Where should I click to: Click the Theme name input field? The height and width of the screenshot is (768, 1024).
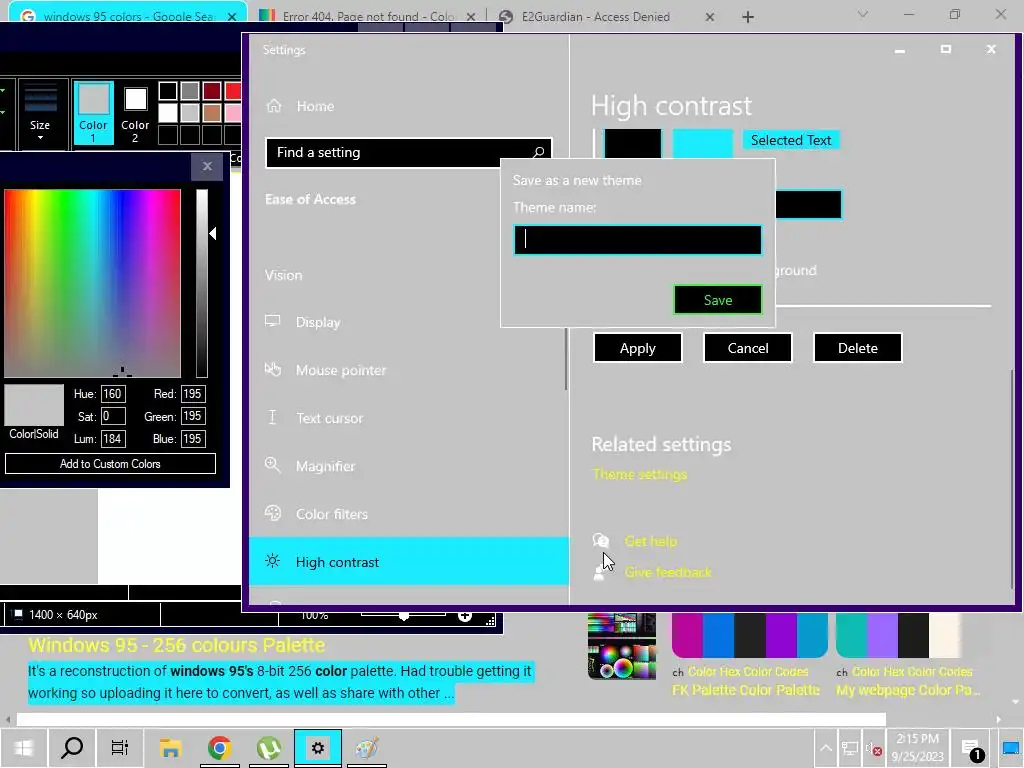click(x=637, y=240)
